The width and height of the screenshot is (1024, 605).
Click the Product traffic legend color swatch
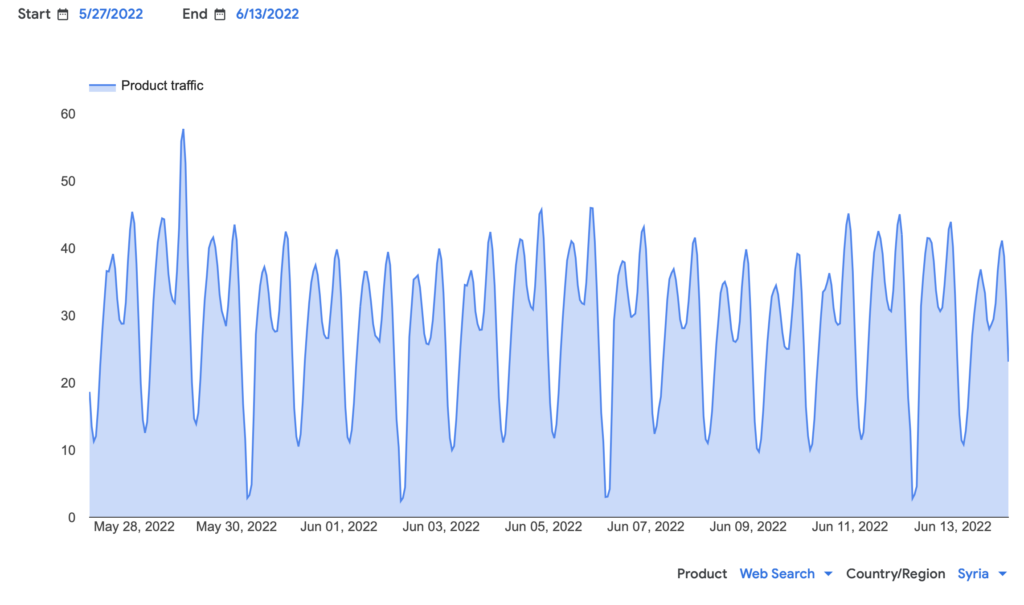(x=102, y=87)
